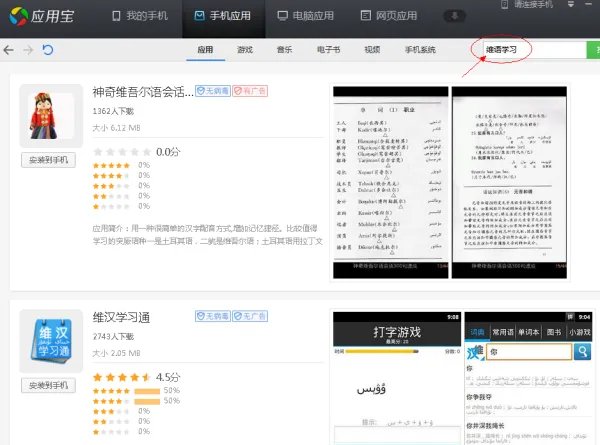Open the 神奇维吾尔语会话 app title
This screenshot has height=445, width=600.
(x=143, y=92)
